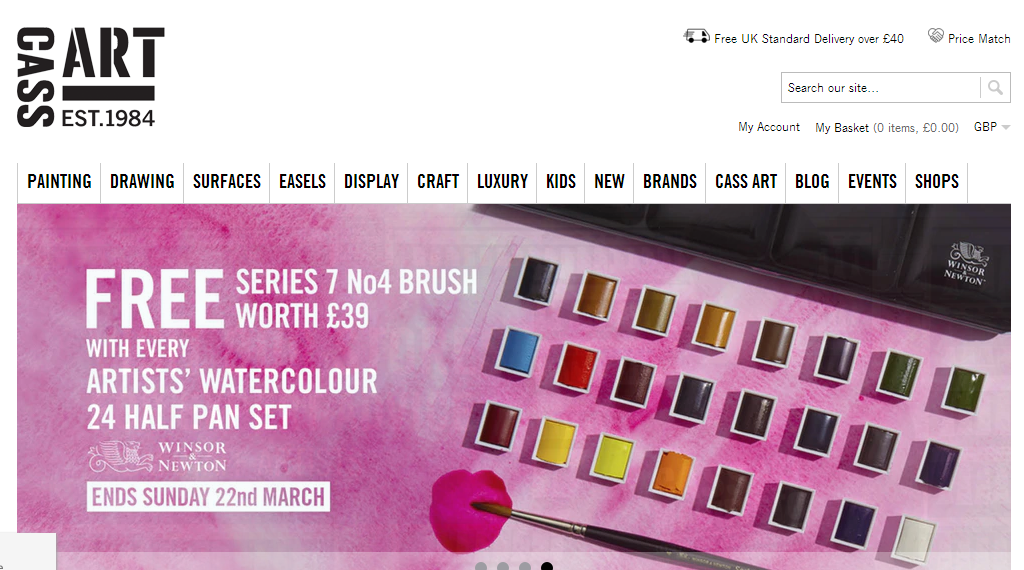View My Basket link
This screenshot has width=1024, height=570.
pos(887,127)
